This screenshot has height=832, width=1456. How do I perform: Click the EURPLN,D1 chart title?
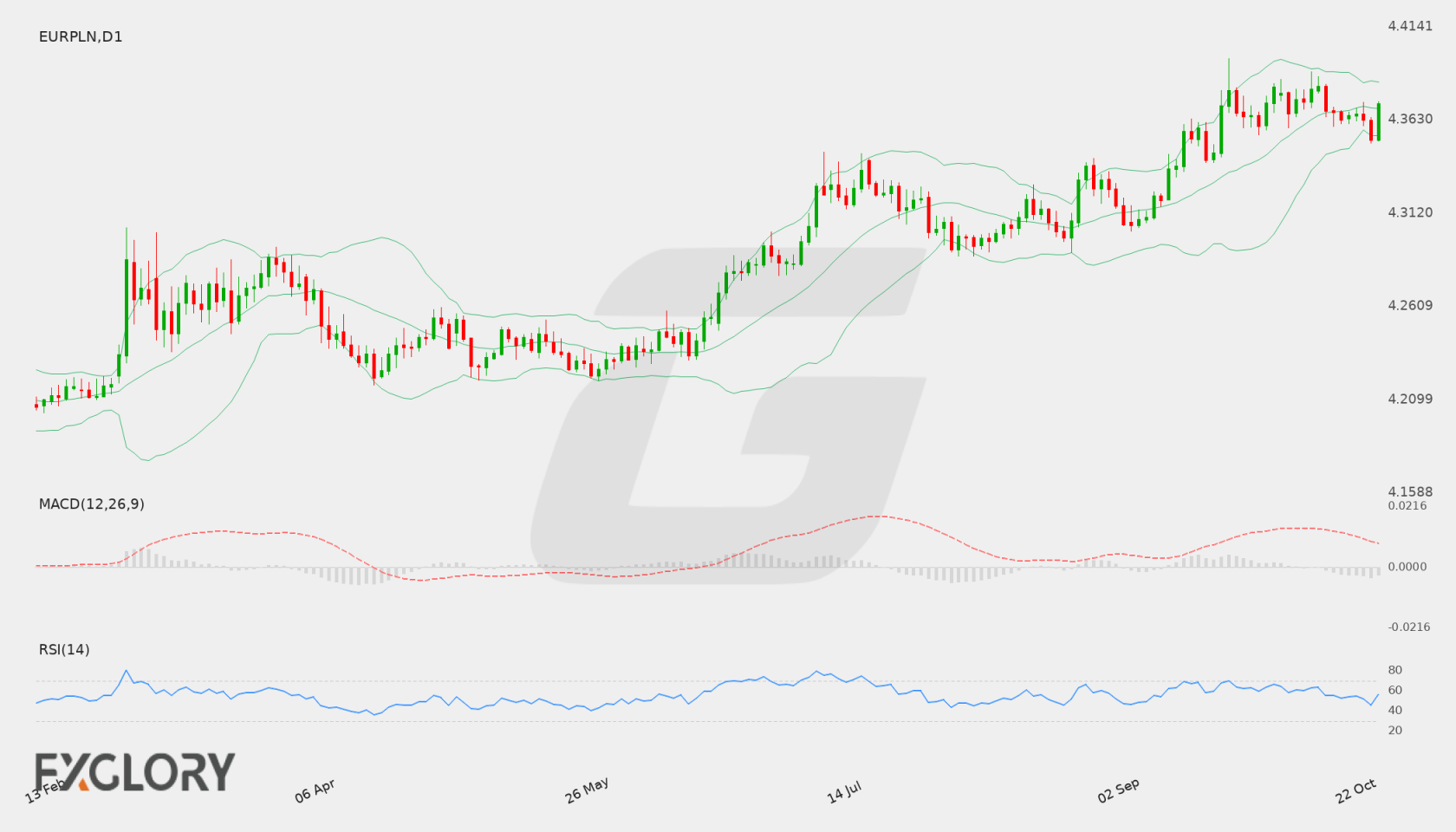(81, 36)
